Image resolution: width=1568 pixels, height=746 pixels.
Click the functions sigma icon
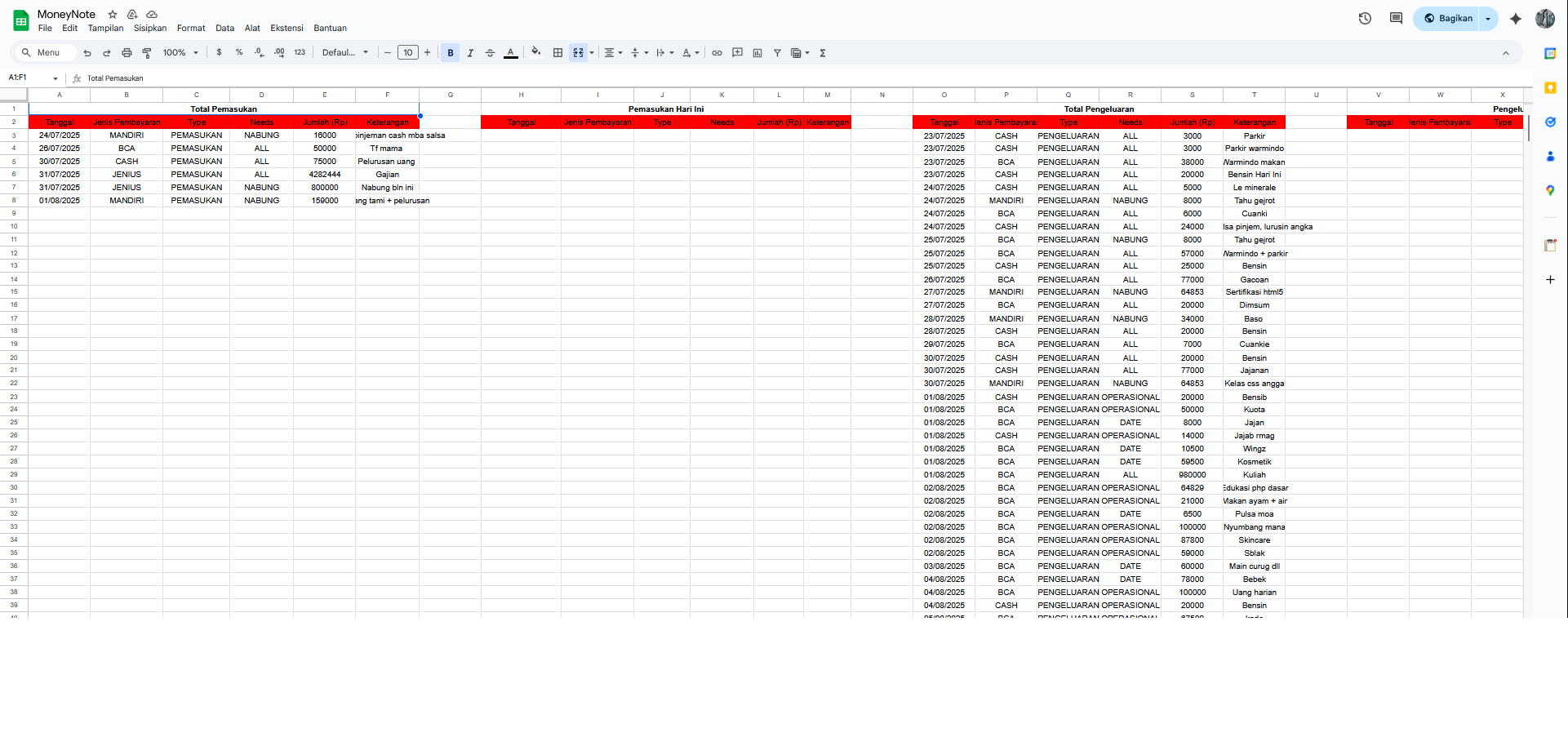823,53
